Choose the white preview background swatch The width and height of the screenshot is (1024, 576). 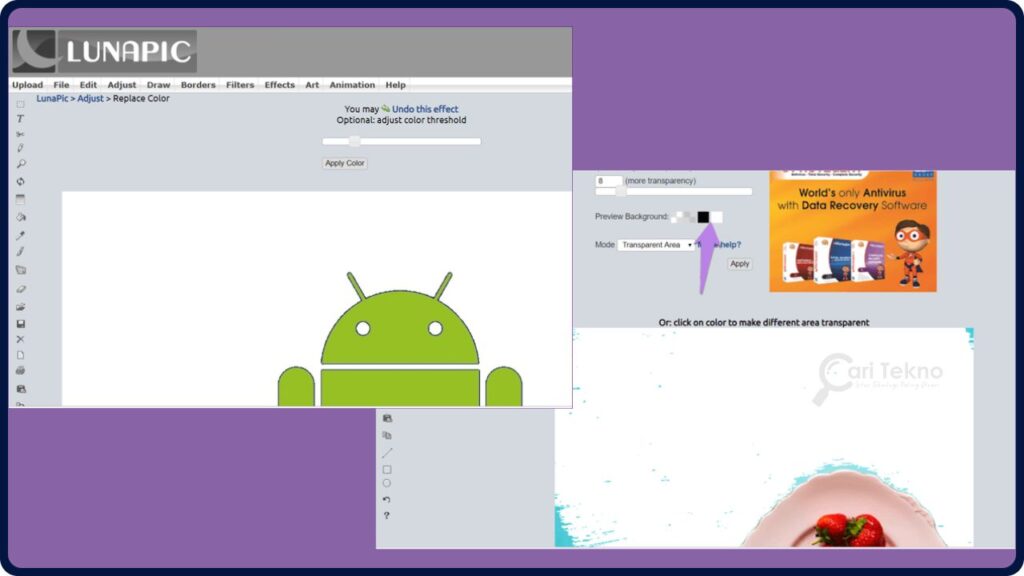(x=716, y=217)
